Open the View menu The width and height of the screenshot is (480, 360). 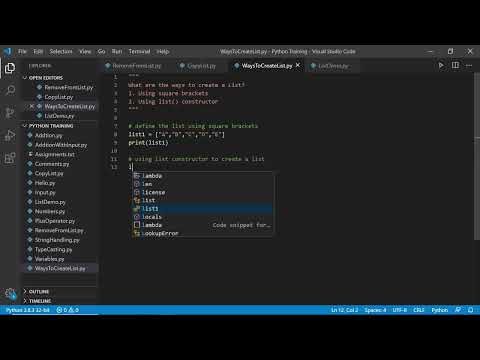[x=85, y=51]
